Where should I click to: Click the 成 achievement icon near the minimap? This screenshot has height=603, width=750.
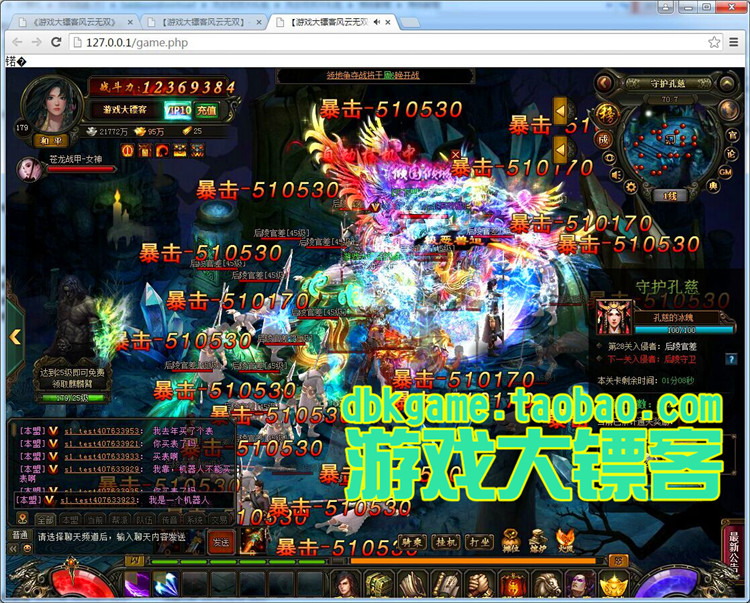[x=603, y=140]
